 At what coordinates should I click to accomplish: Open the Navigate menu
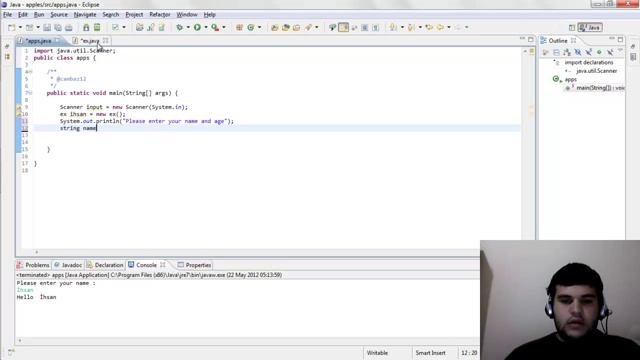[85, 15]
